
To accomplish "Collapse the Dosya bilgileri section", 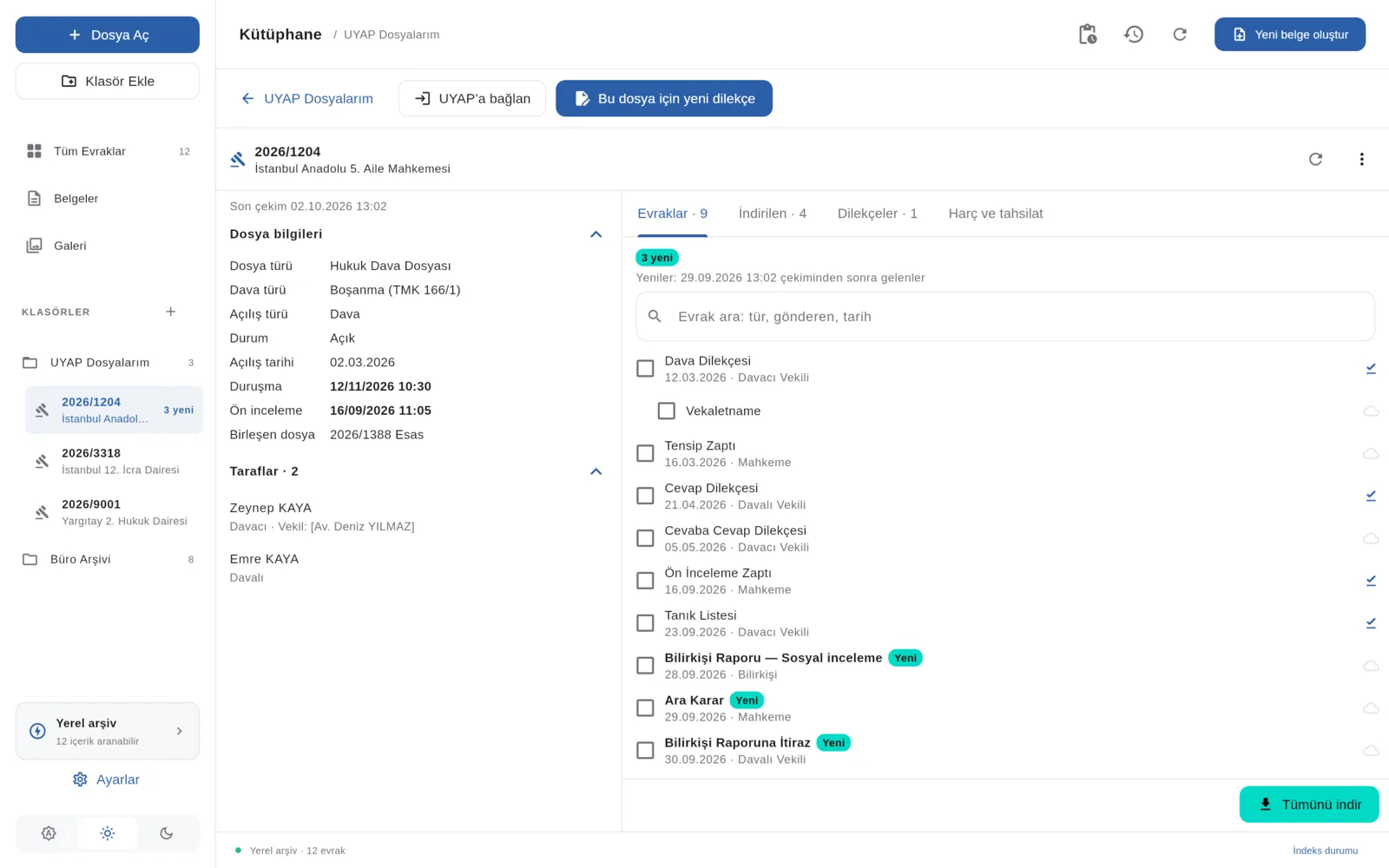I will [x=596, y=234].
